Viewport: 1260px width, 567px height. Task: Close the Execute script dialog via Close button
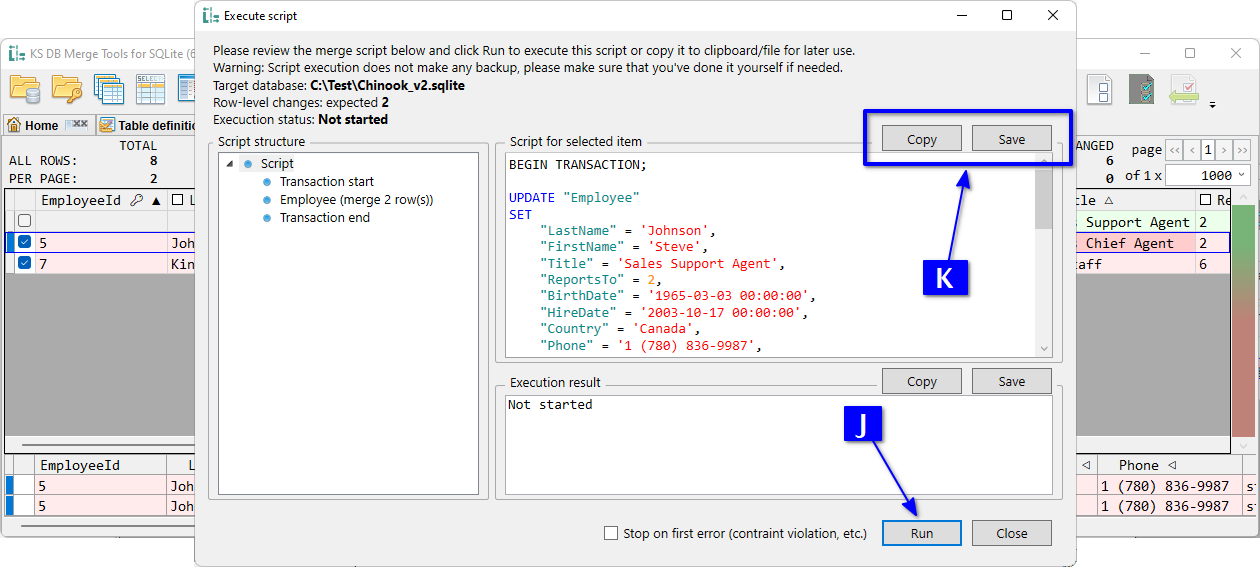1012,533
